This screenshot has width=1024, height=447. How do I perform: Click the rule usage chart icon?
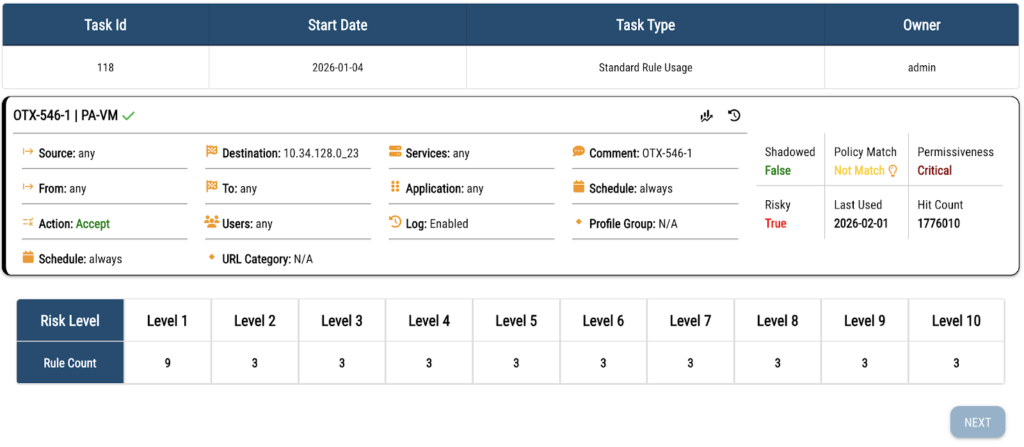[707, 116]
